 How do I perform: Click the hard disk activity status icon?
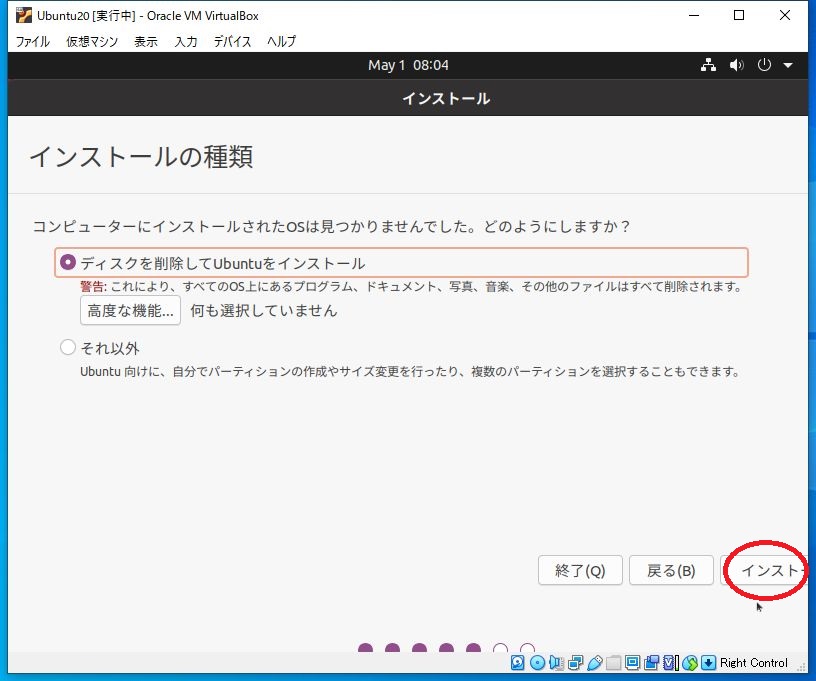click(x=517, y=662)
